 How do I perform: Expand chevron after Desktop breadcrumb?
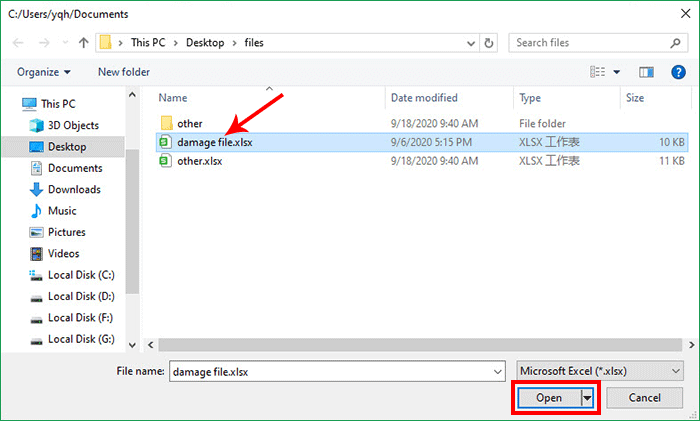(234, 43)
